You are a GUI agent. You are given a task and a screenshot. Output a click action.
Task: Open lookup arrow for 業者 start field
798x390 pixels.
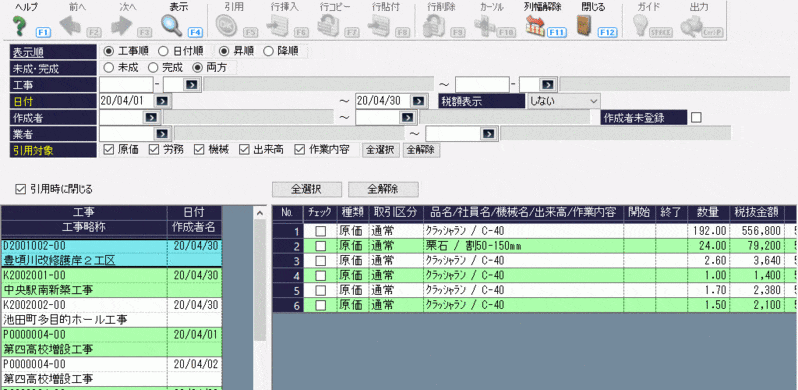click(162, 133)
